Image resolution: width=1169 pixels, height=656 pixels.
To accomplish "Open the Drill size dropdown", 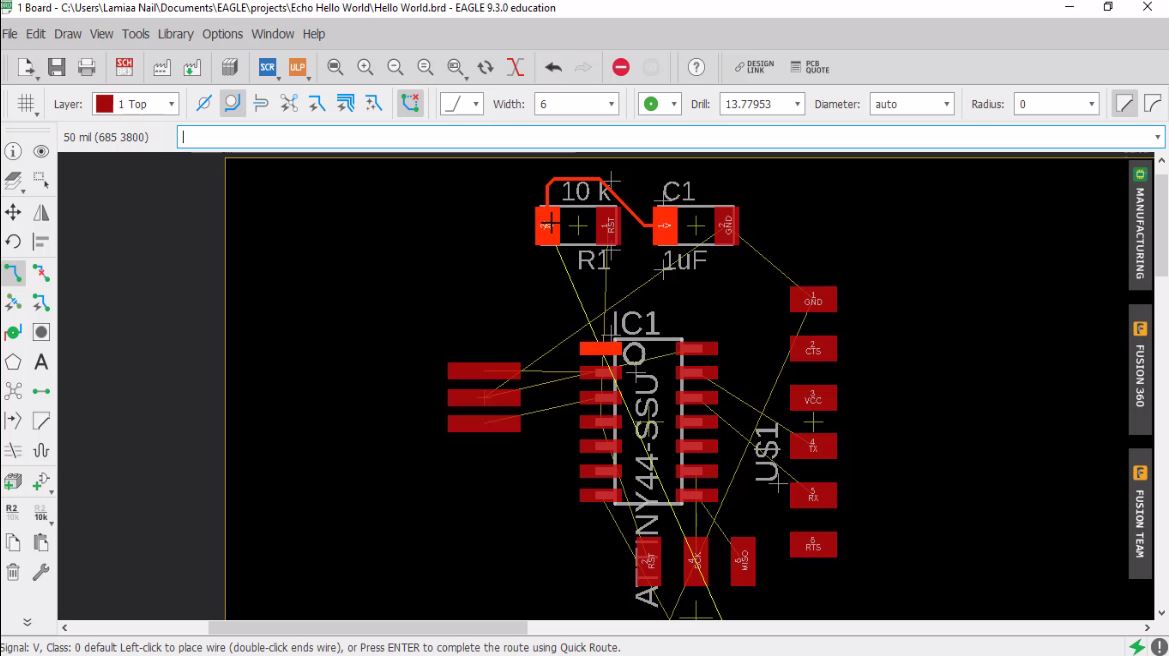I will [761, 104].
